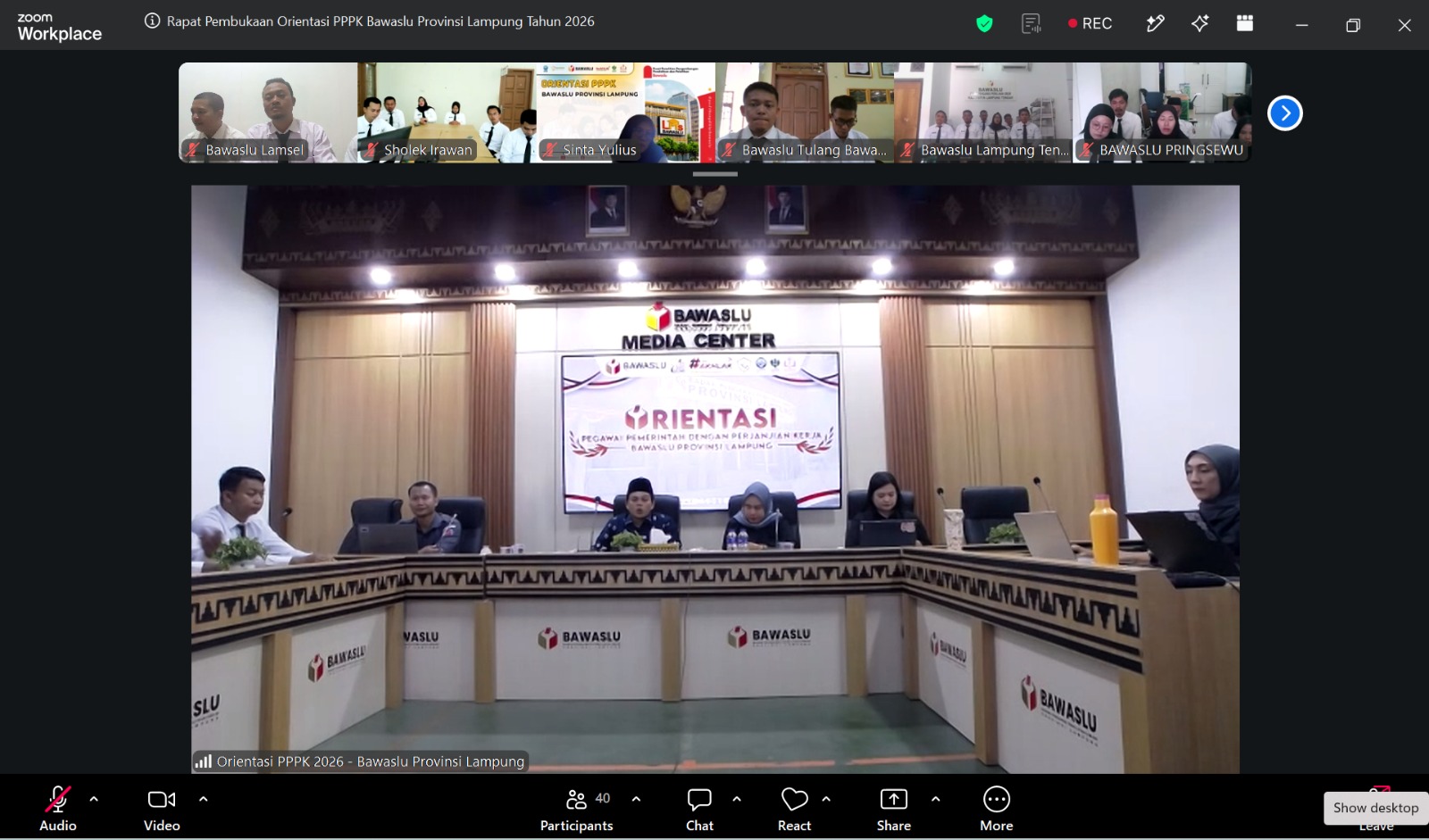Viewport: 1429px width, 840px height.
Task: Click the muted mic icon on Bawaslu Lamsel tile
Action: [x=193, y=150]
